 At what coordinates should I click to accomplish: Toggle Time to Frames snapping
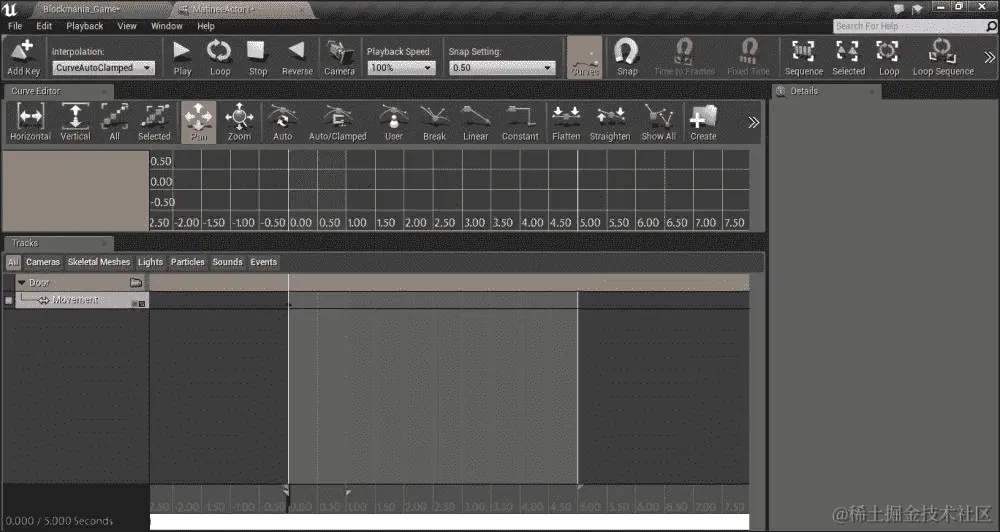(x=684, y=57)
